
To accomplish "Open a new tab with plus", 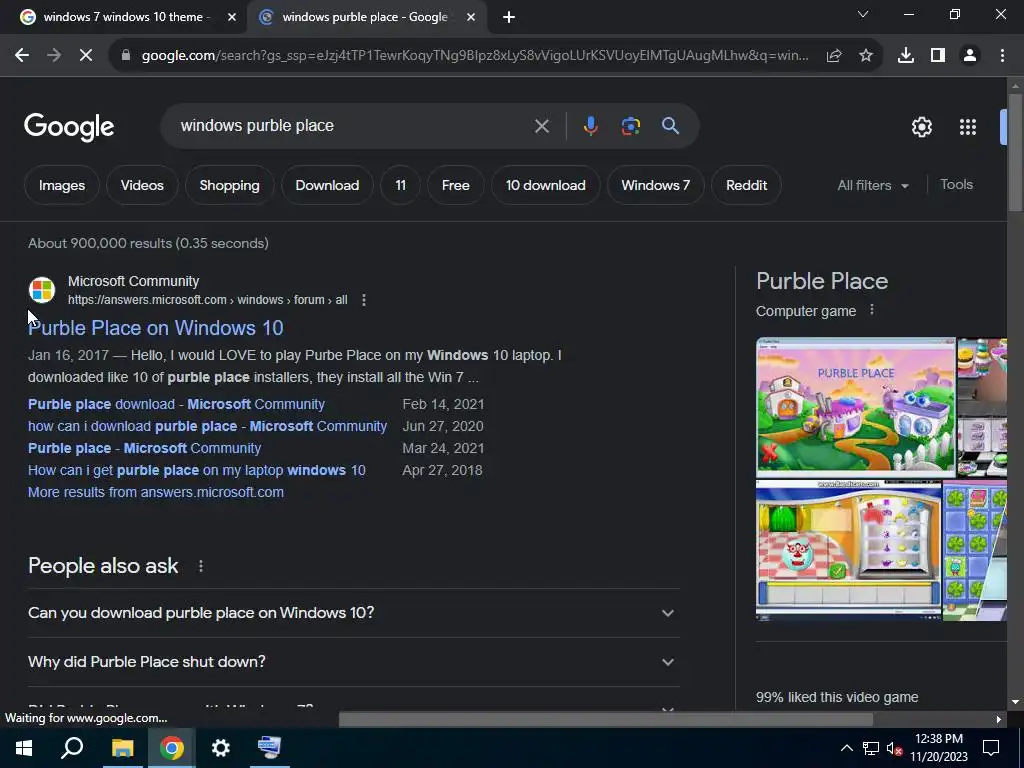I will [x=509, y=18].
